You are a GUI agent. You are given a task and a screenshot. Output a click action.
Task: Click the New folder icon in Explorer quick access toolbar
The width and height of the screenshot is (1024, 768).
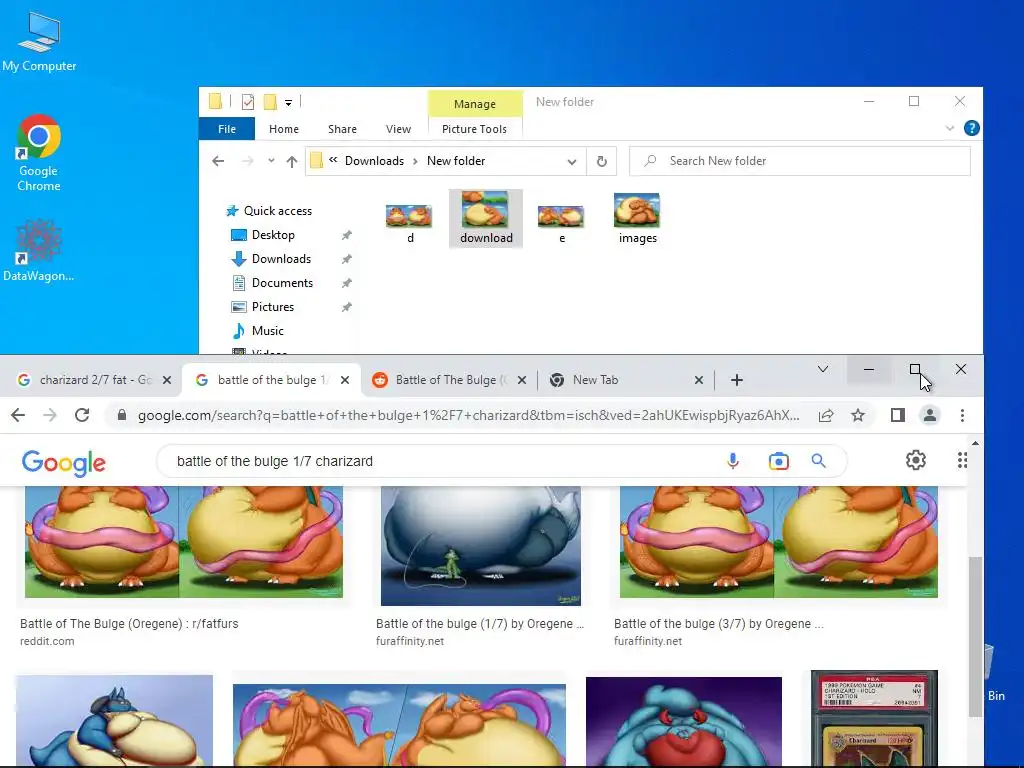[x=270, y=102]
